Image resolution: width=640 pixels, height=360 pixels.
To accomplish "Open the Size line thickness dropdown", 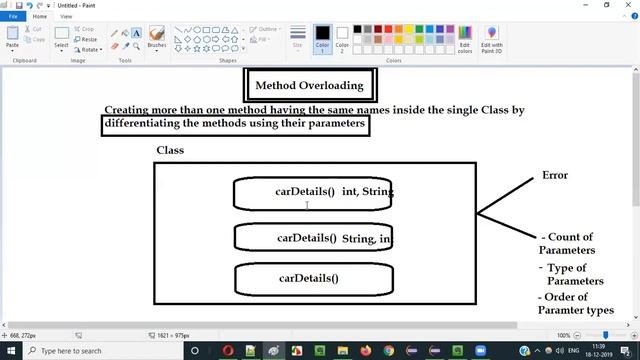I will (x=298, y=39).
